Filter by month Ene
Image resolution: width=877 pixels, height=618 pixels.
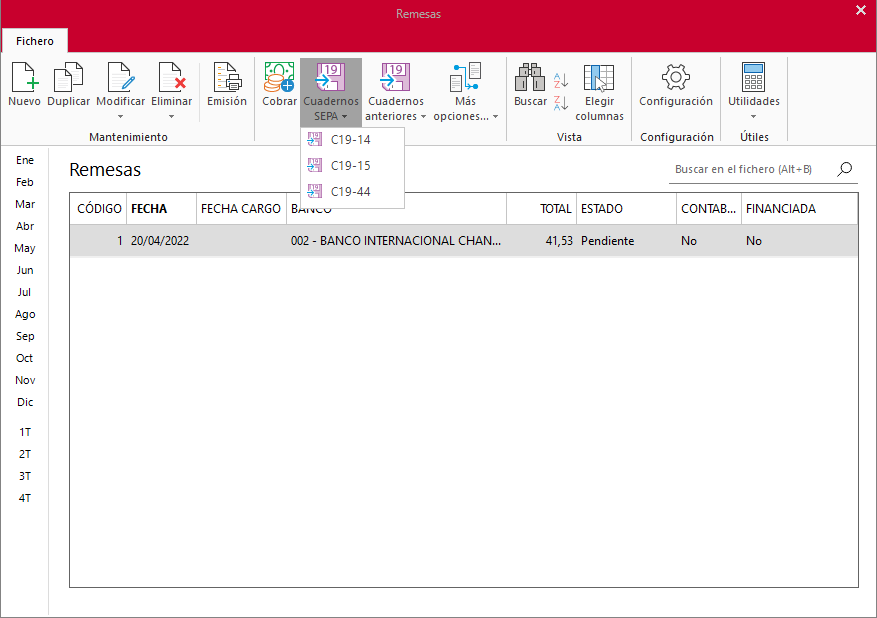coord(25,160)
